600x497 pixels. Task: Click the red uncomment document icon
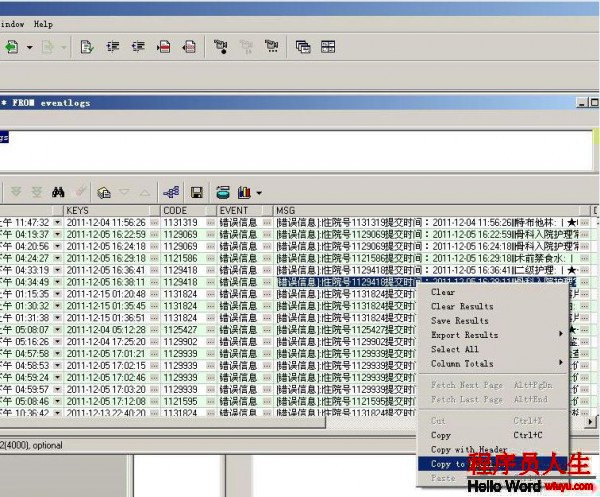(189, 47)
